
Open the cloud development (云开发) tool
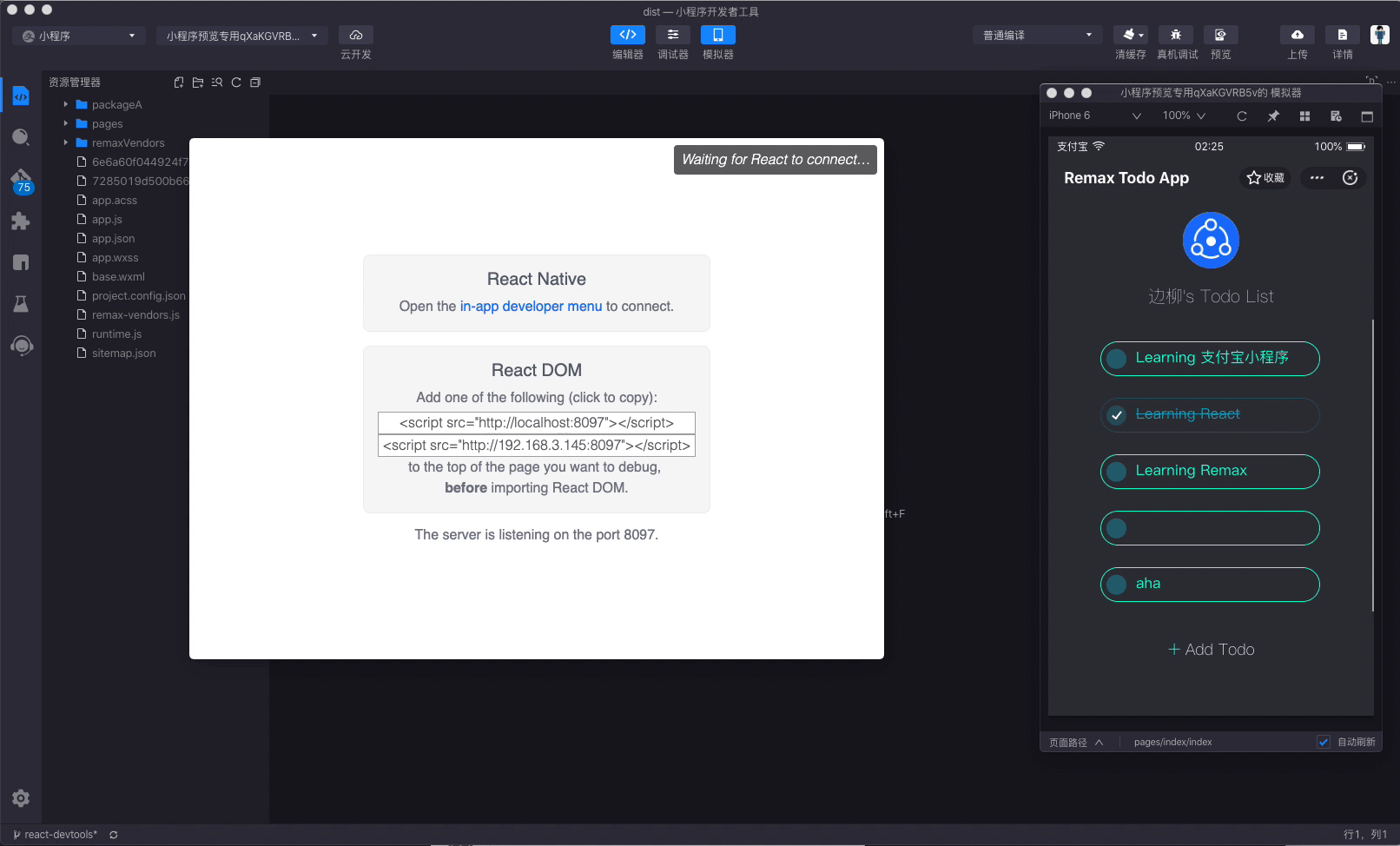coord(356,35)
